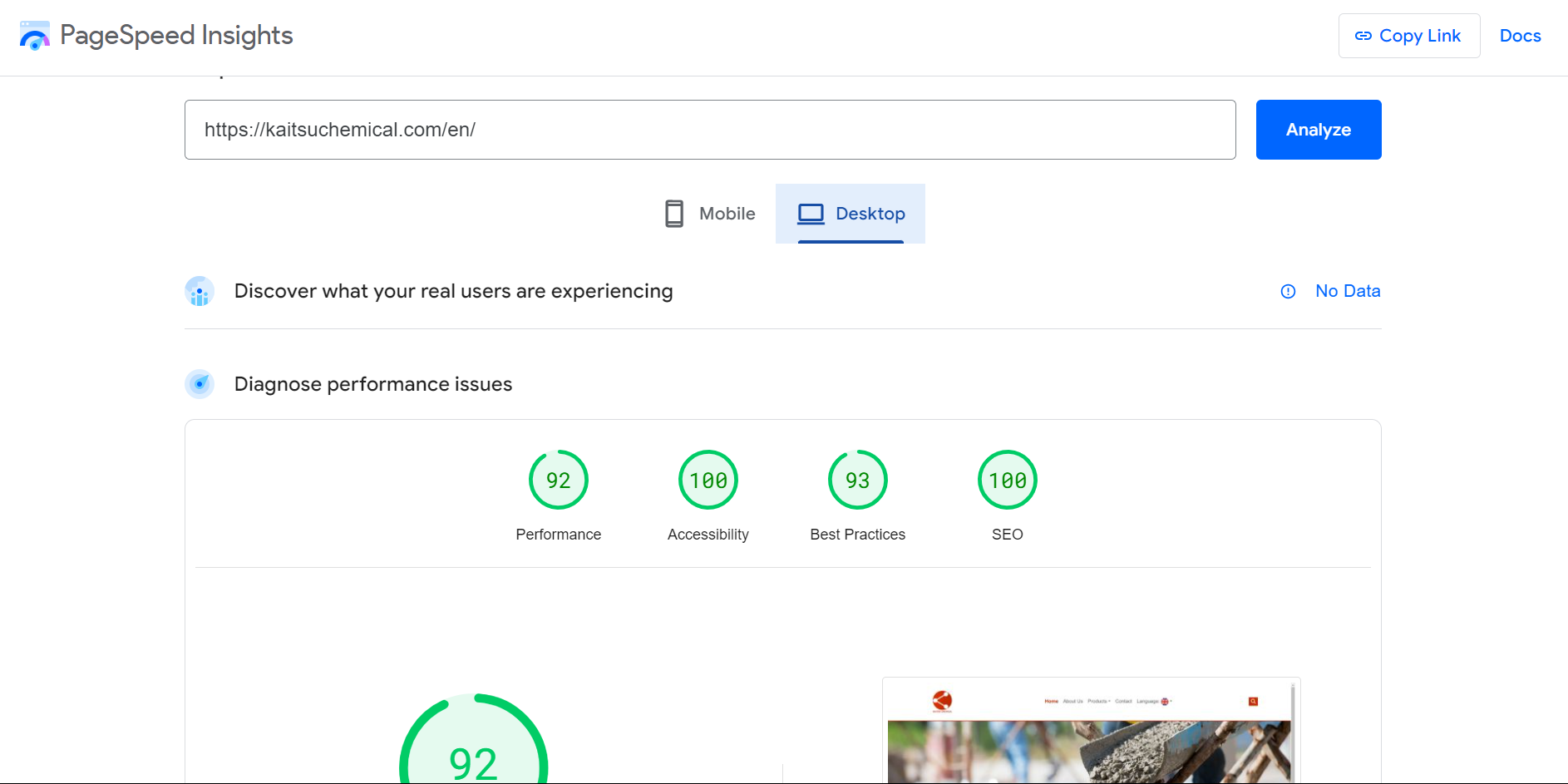
Task: Click the Best Practices label
Action: pos(858,535)
